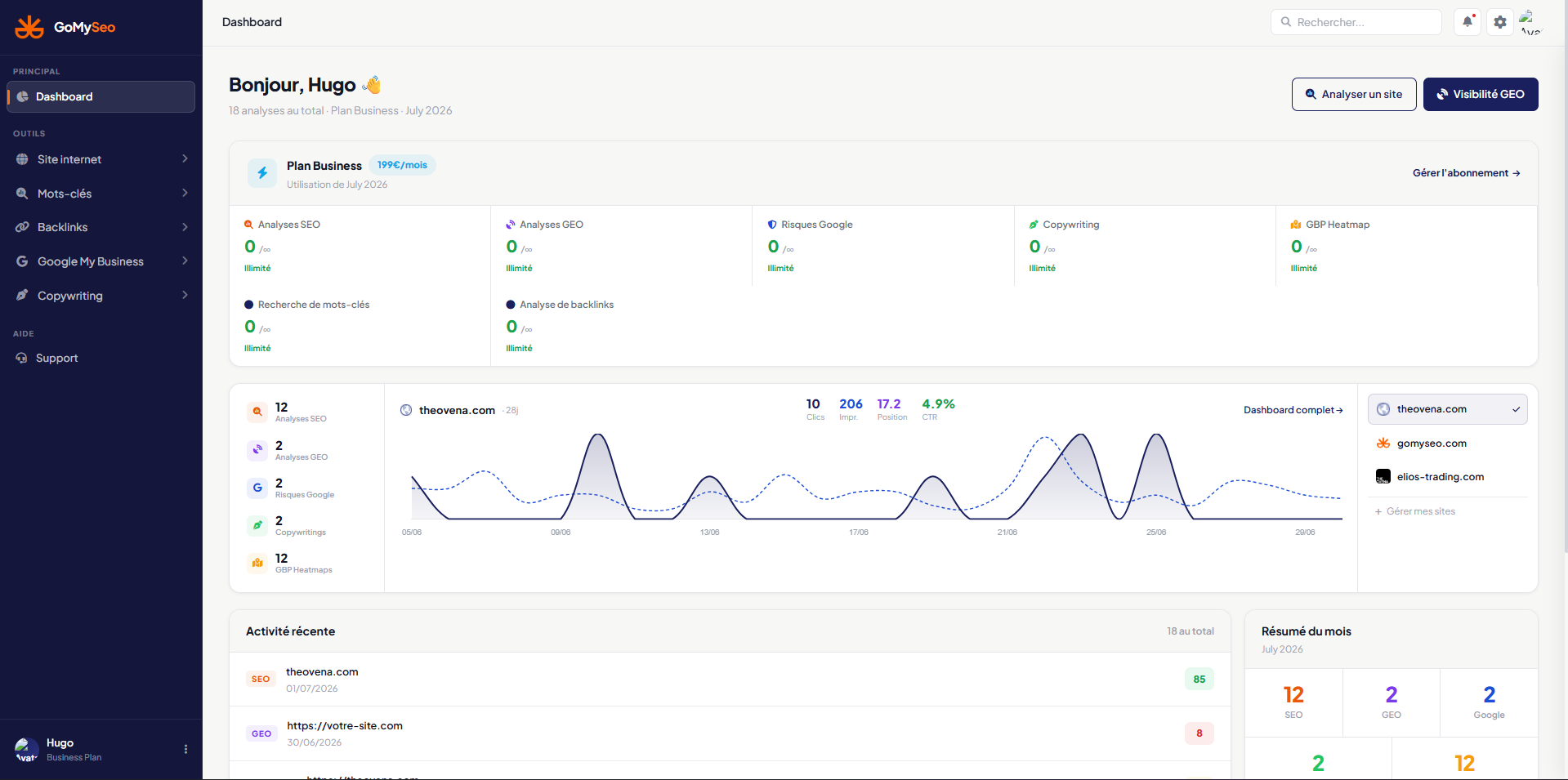Click the score 85 badge
This screenshot has width=1568, height=780.
click(1199, 679)
